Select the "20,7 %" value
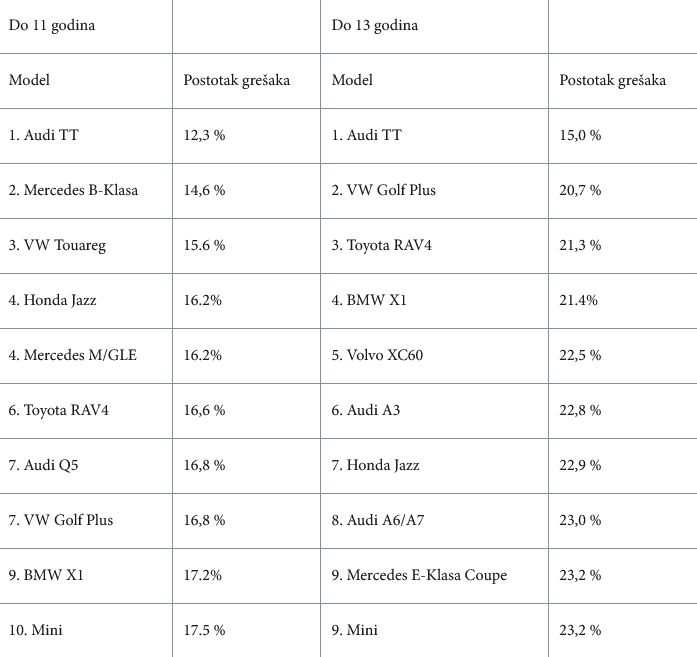This screenshot has width=697, height=657. [581, 190]
